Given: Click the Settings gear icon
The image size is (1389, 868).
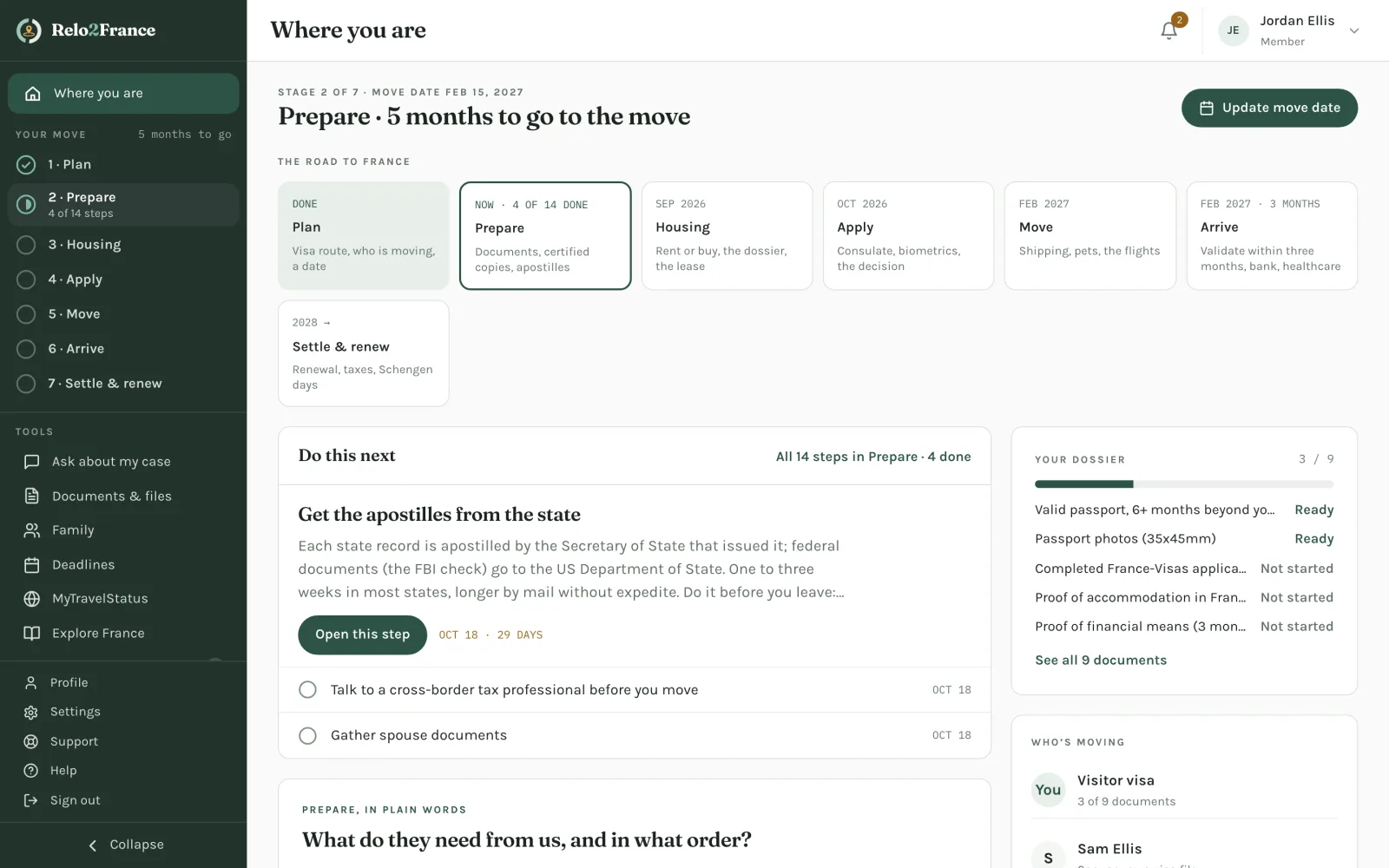Looking at the screenshot, I should click(x=31, y=712).
